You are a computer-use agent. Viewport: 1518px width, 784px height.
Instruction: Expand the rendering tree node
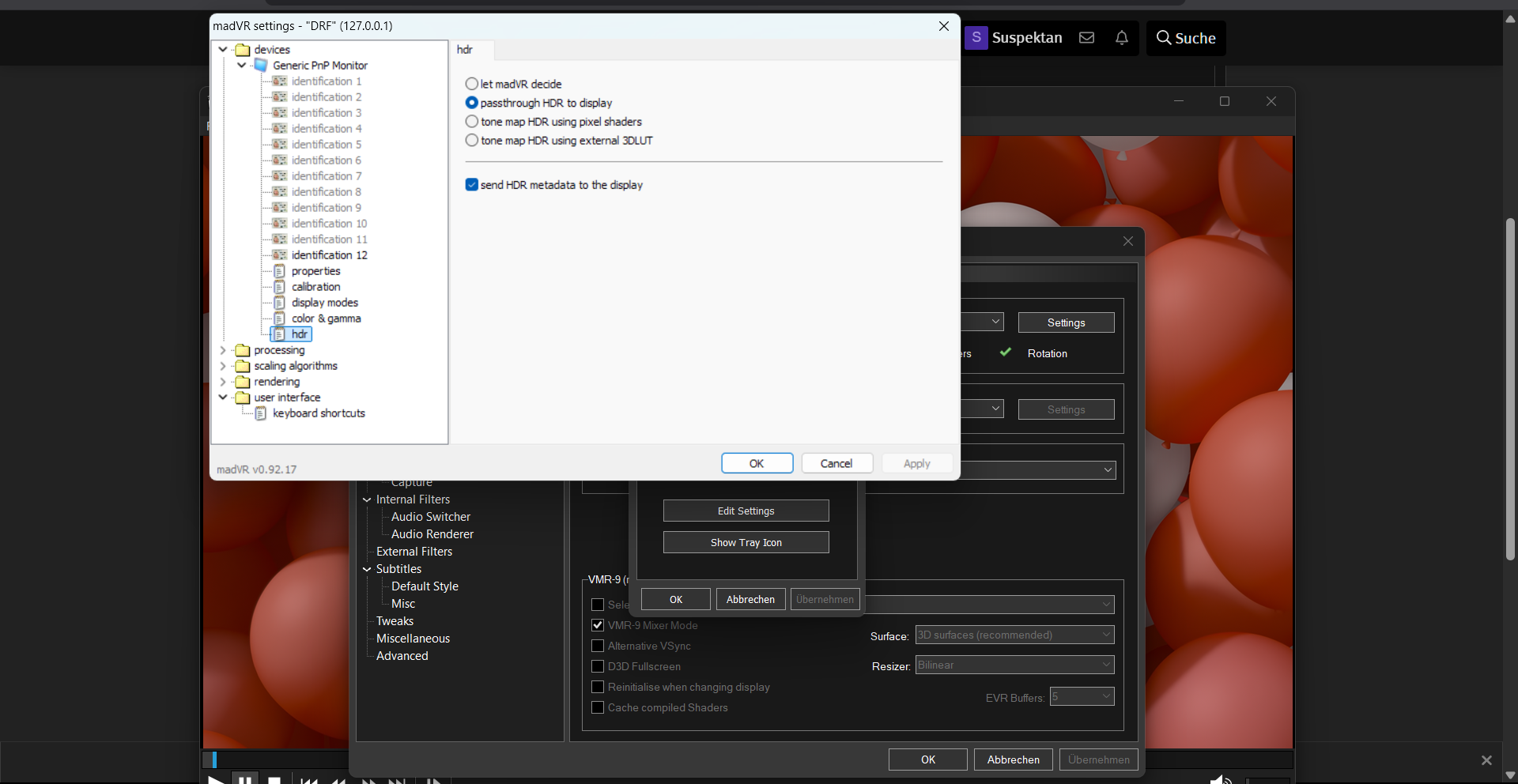(224, 382)
